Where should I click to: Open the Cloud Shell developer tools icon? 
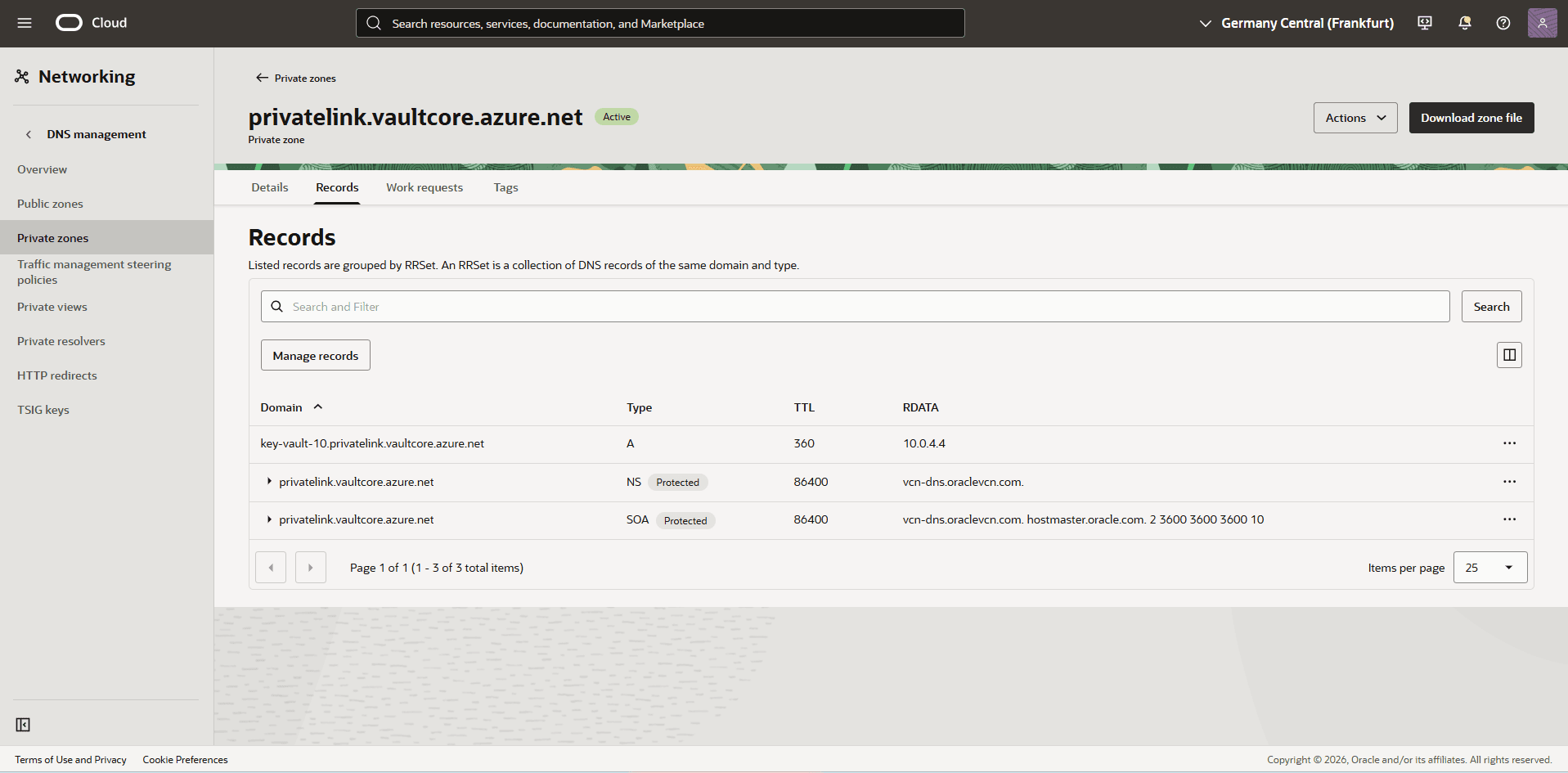coord(1425,23)
